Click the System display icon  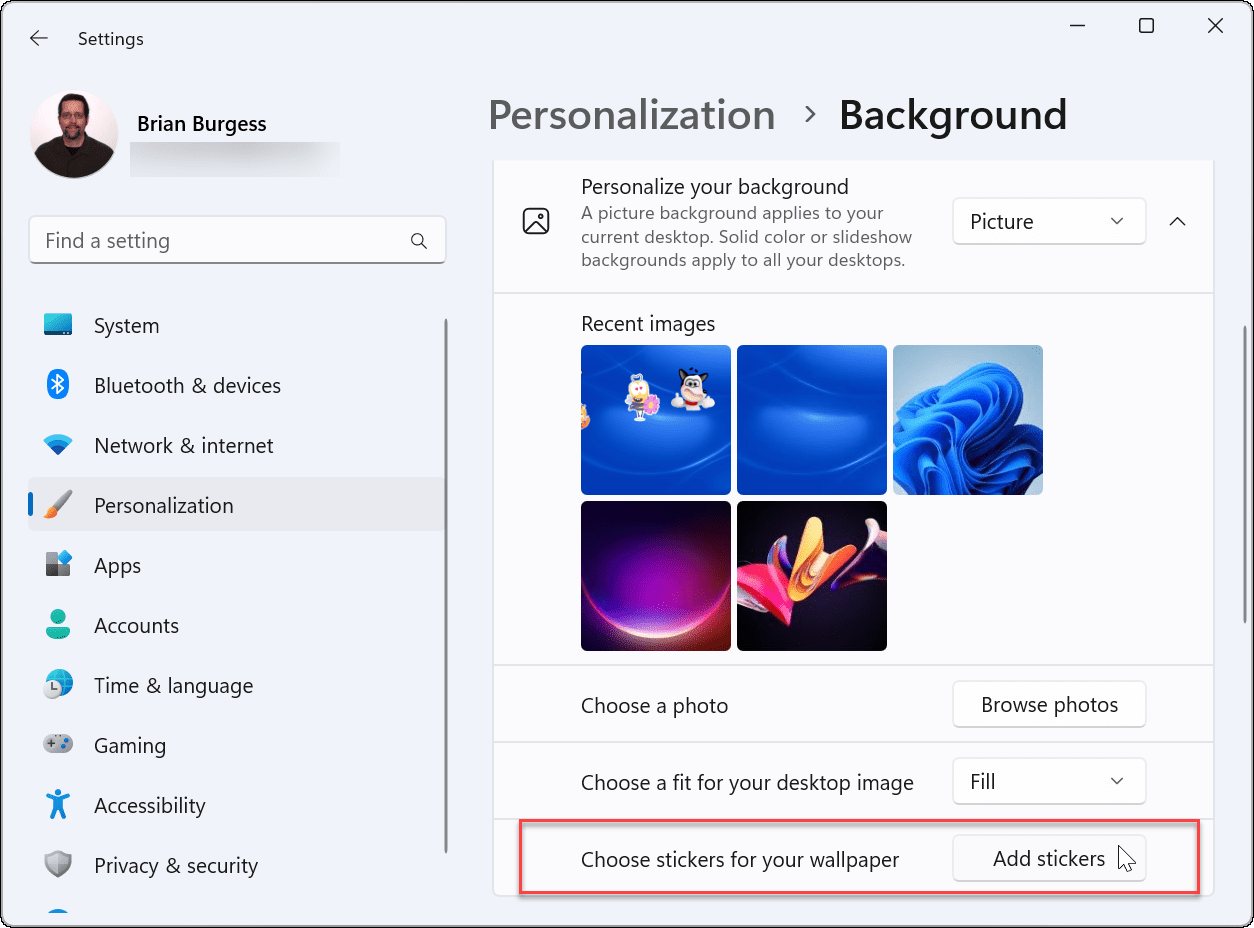(x=58, y=325)
